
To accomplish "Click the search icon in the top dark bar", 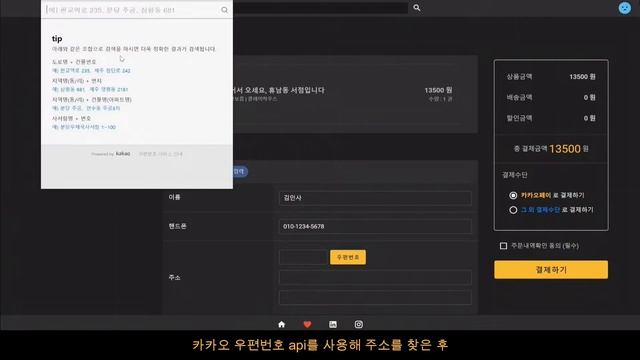I will [416, 7].
